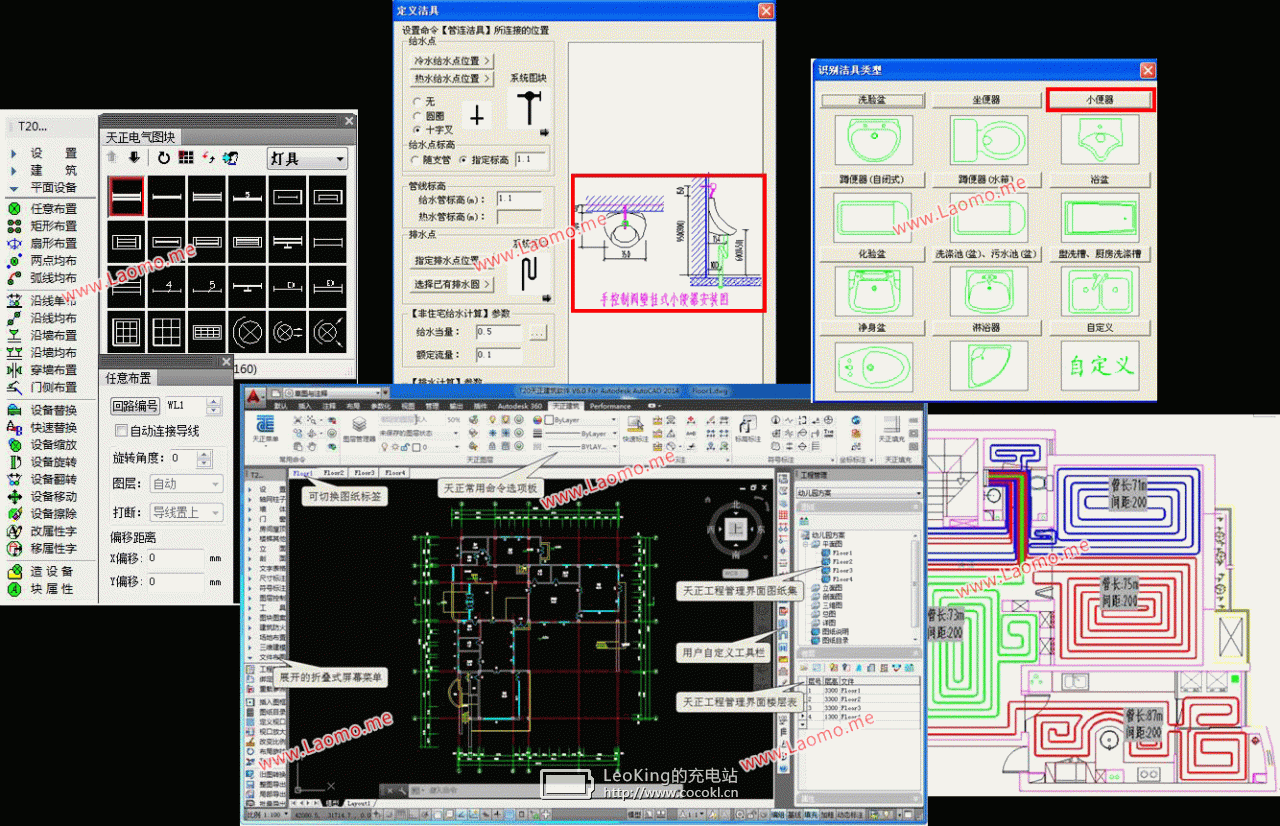Image resolution: width=1280 pixels, height=826 pixels.
Task: Click the 旋转角度 spinner arrows
Action: (x=205, y=459)
